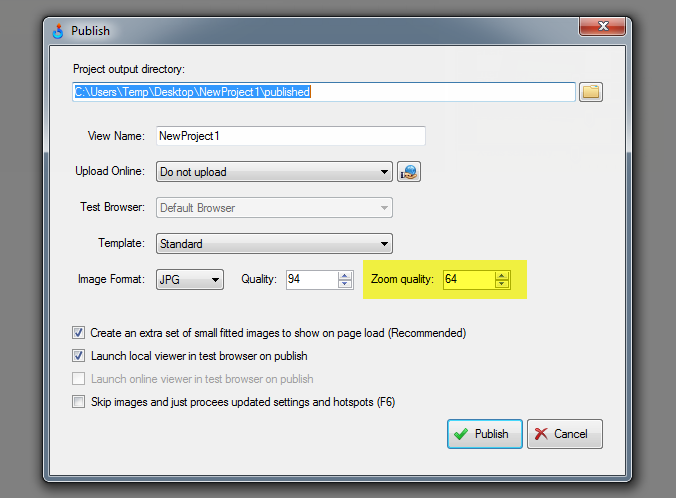This screenshot has height=498, width=676.
Task: Click the Cancel button
Action: 565,434
